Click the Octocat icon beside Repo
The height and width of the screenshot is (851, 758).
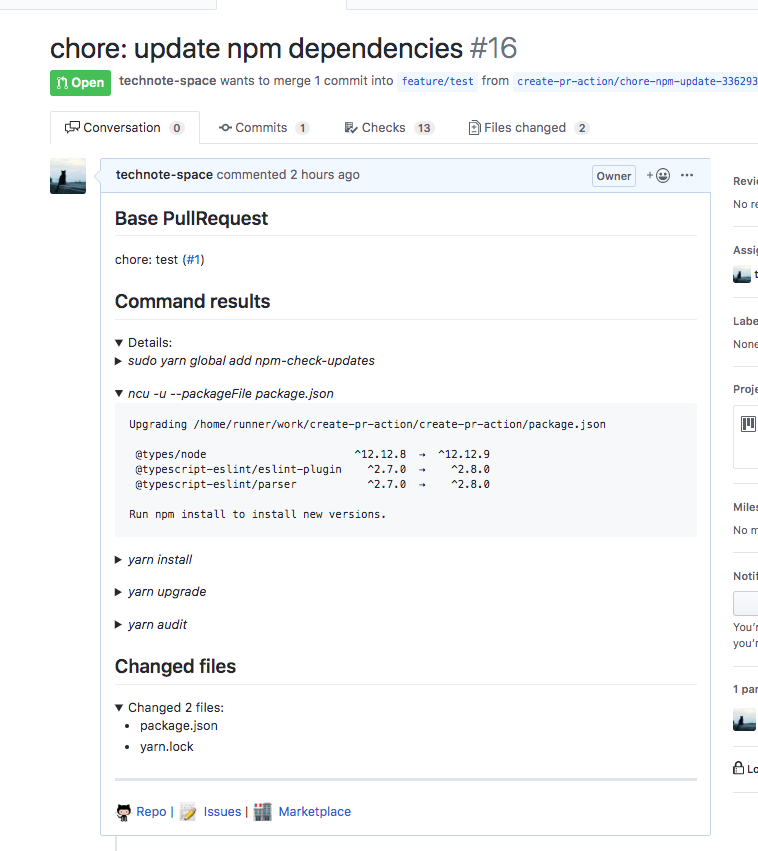point(124,812)
